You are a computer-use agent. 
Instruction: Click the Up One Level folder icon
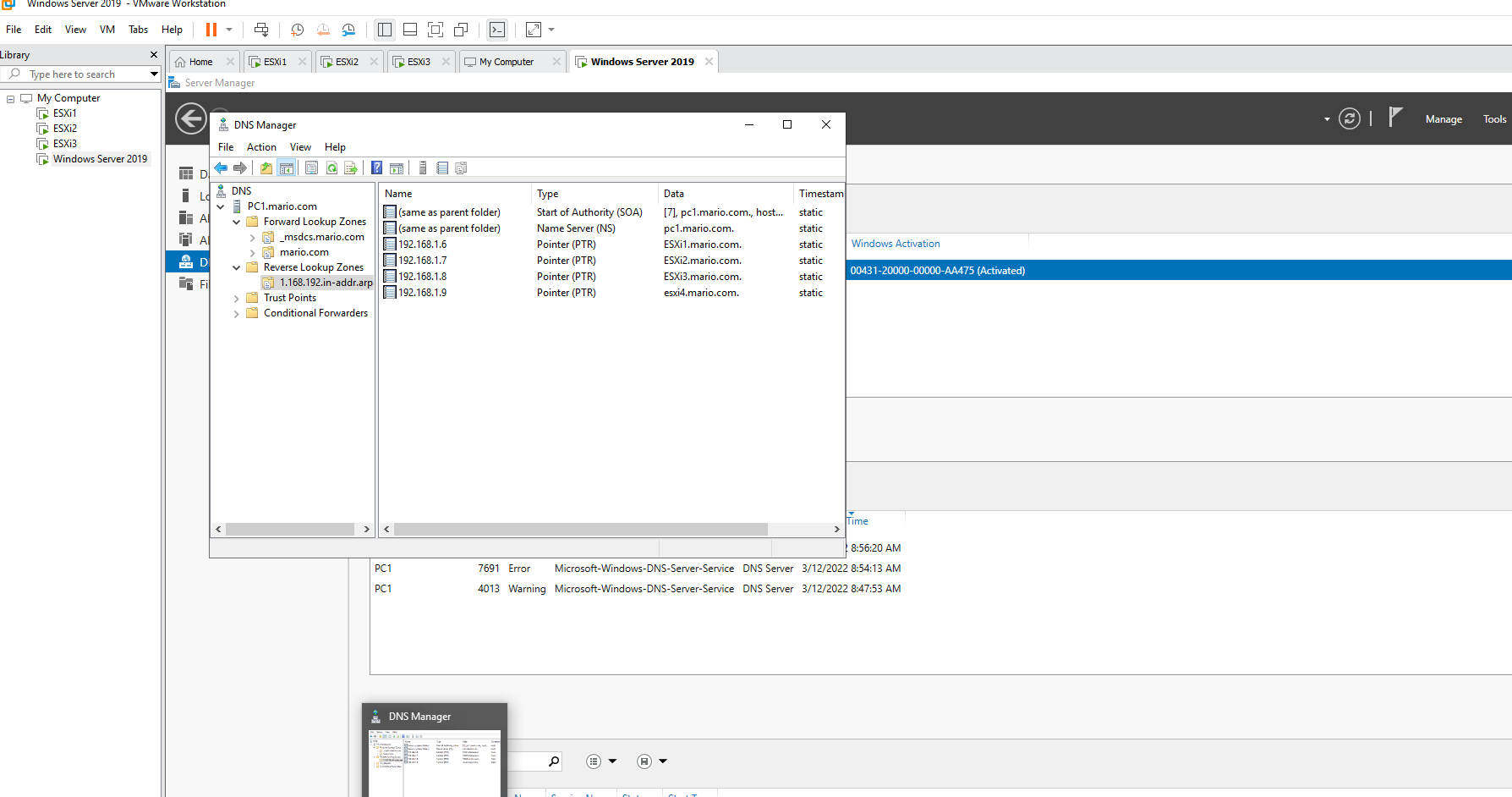[266, 168]
